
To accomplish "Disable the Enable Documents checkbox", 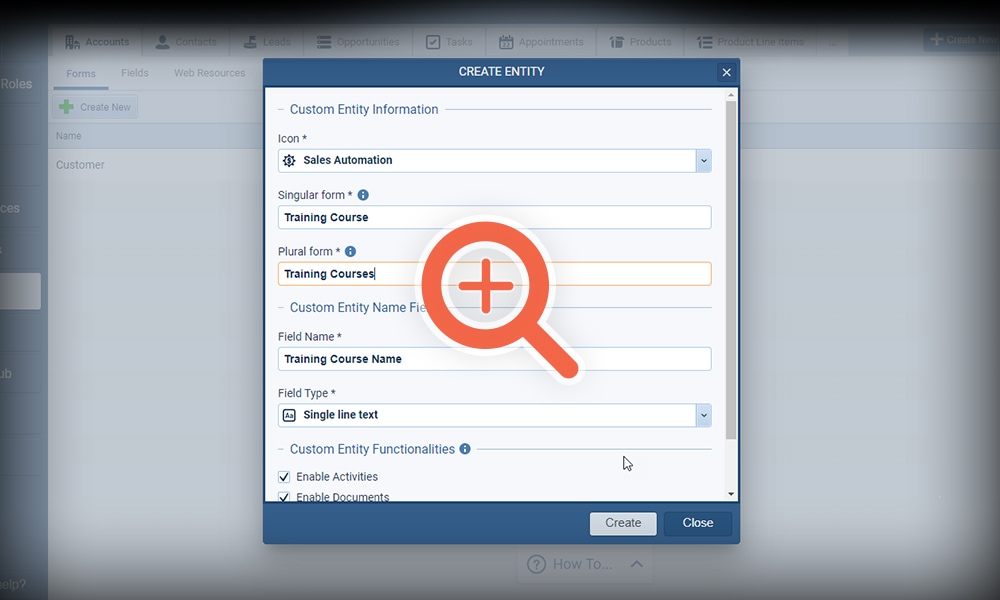I will click(284, 496).
